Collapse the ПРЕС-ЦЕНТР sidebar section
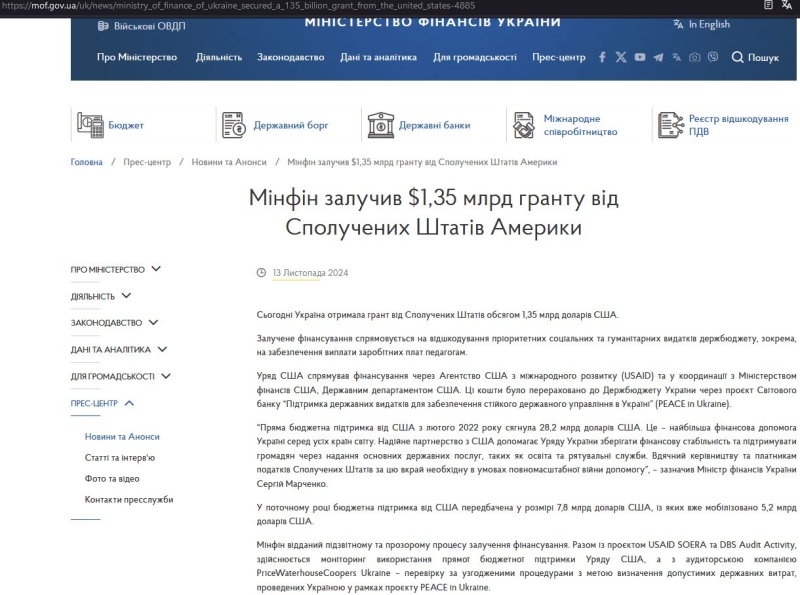This screenshot has height=595, width=800. [129, 403]
